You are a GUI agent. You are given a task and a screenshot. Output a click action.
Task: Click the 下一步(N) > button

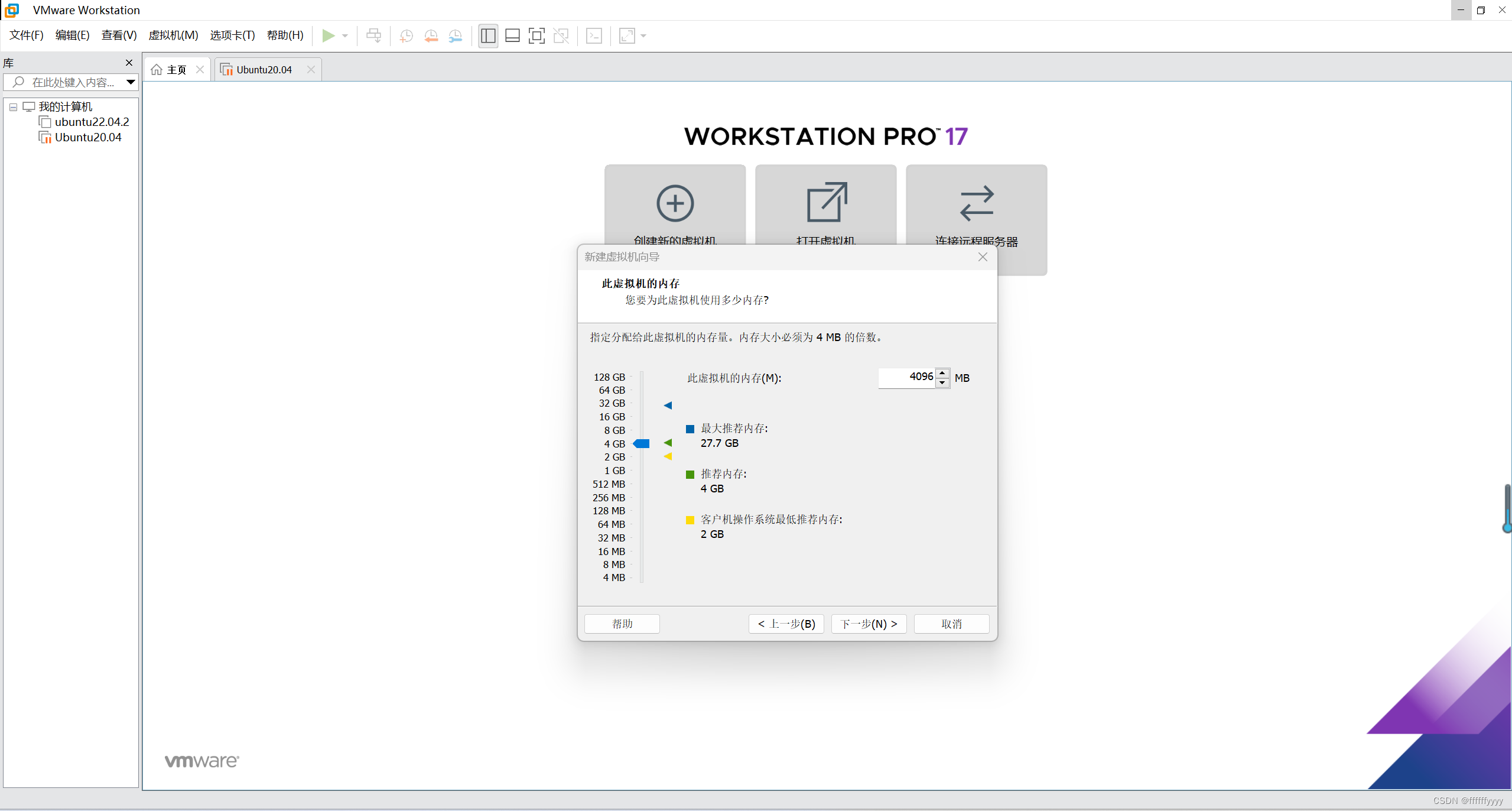[869, 624]
